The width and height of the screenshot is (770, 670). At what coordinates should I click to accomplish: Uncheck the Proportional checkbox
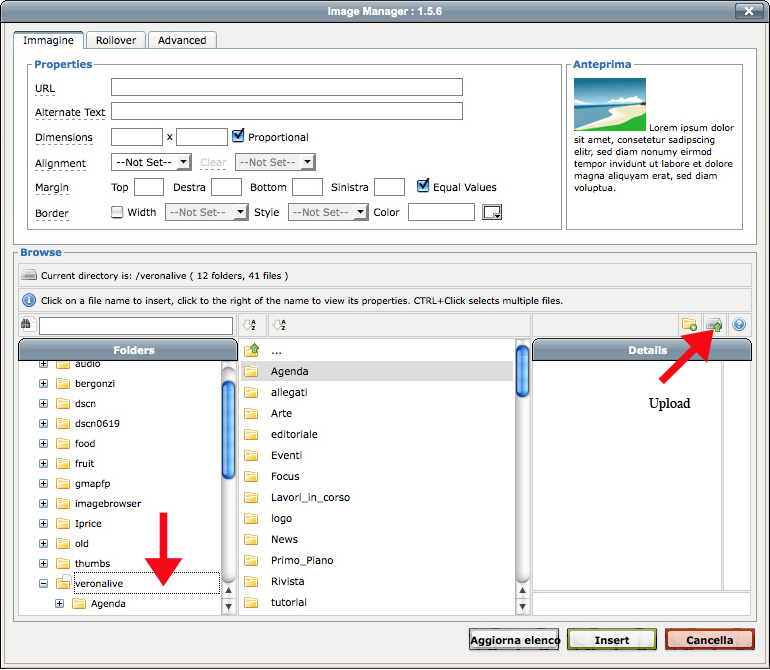click(x=238, y=136)
